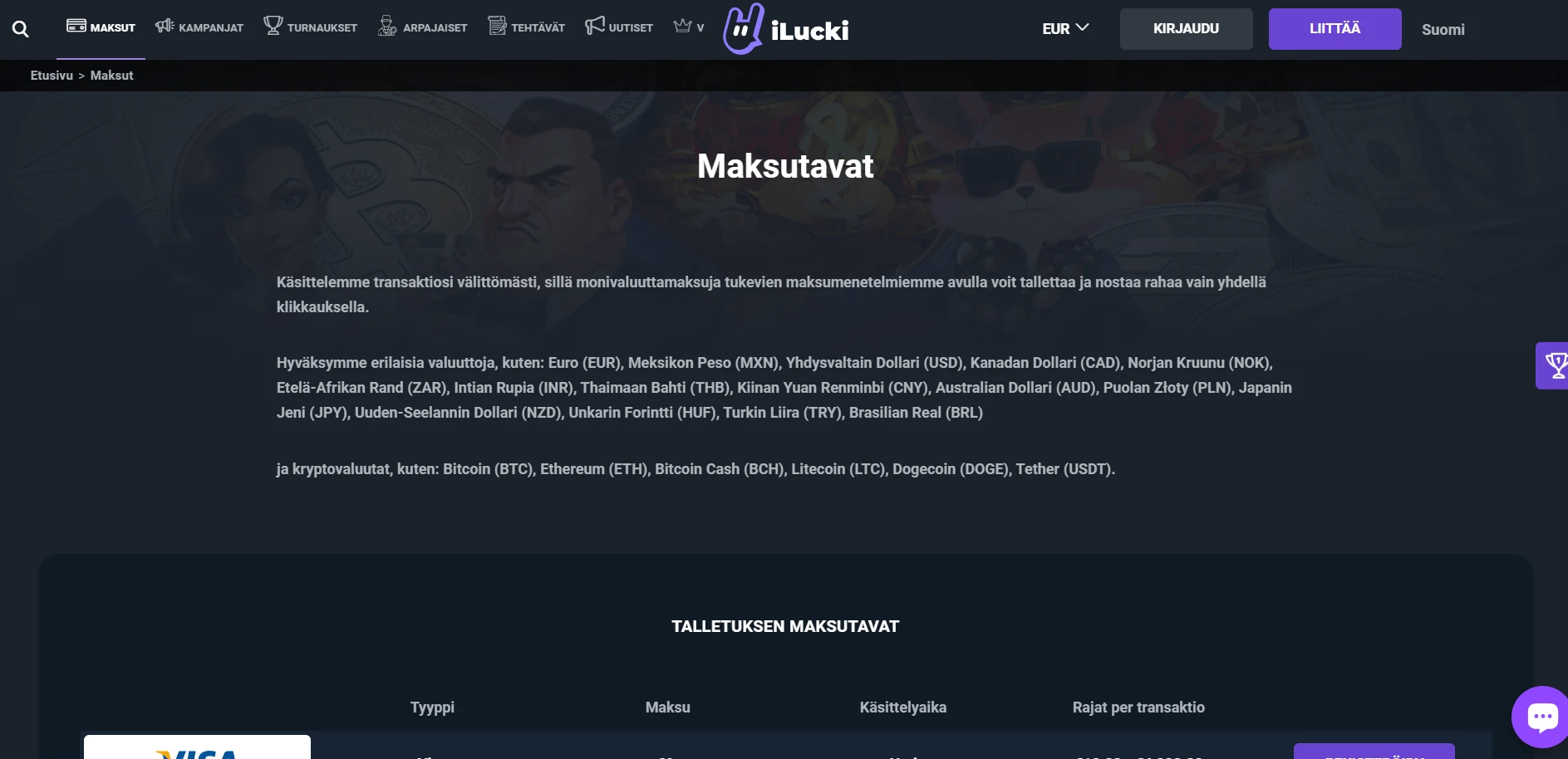Click the Tyyppi column header
The image size is (1568, 759).
[432, 708]
